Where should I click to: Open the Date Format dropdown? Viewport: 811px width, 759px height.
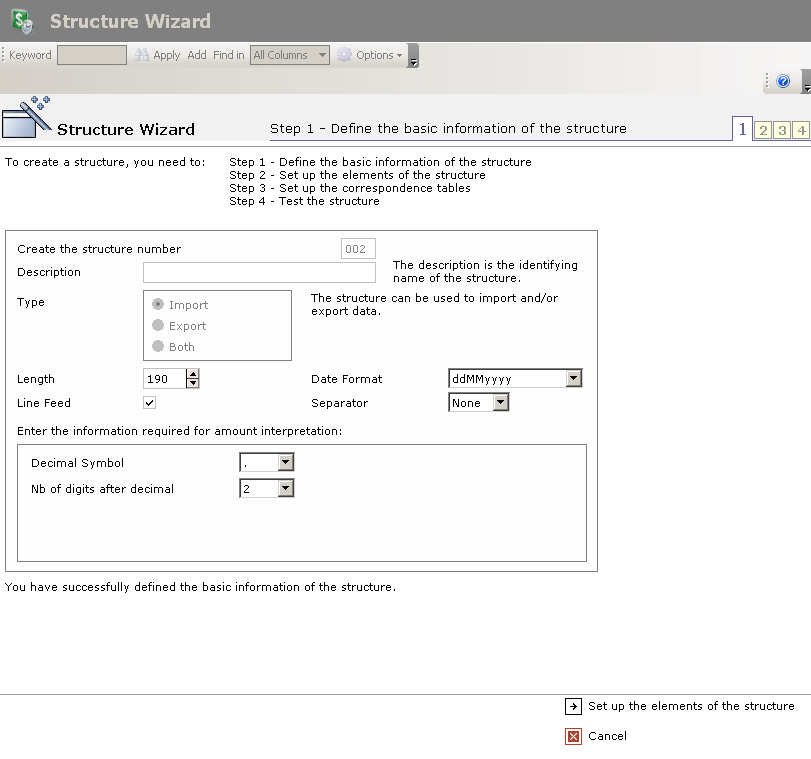click(573, 379)
